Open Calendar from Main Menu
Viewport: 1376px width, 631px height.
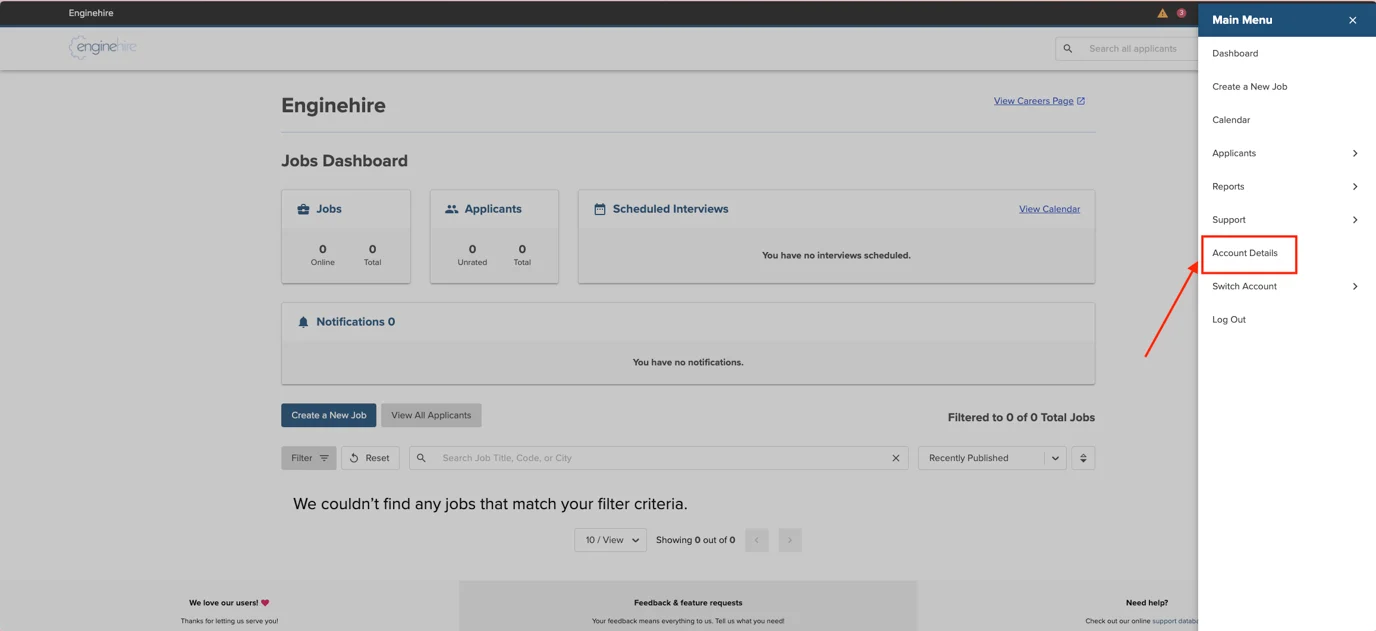click(x=1231, y=120)
